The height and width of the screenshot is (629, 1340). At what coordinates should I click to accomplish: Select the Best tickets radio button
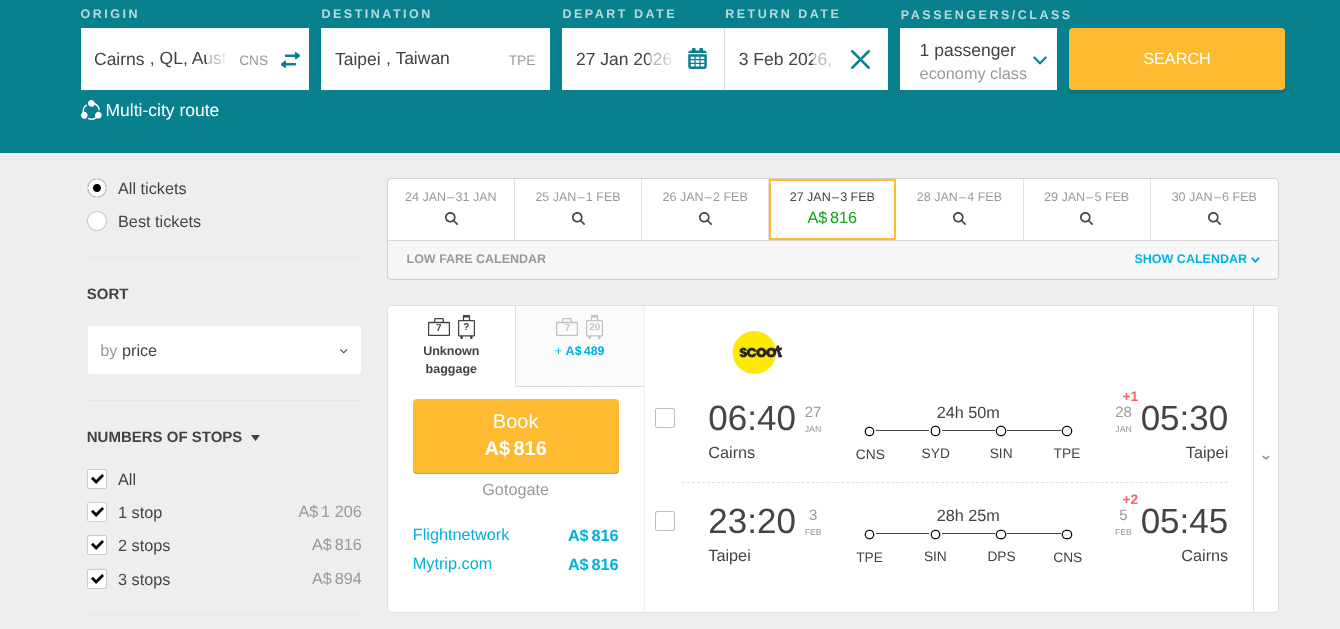(97, 221)
